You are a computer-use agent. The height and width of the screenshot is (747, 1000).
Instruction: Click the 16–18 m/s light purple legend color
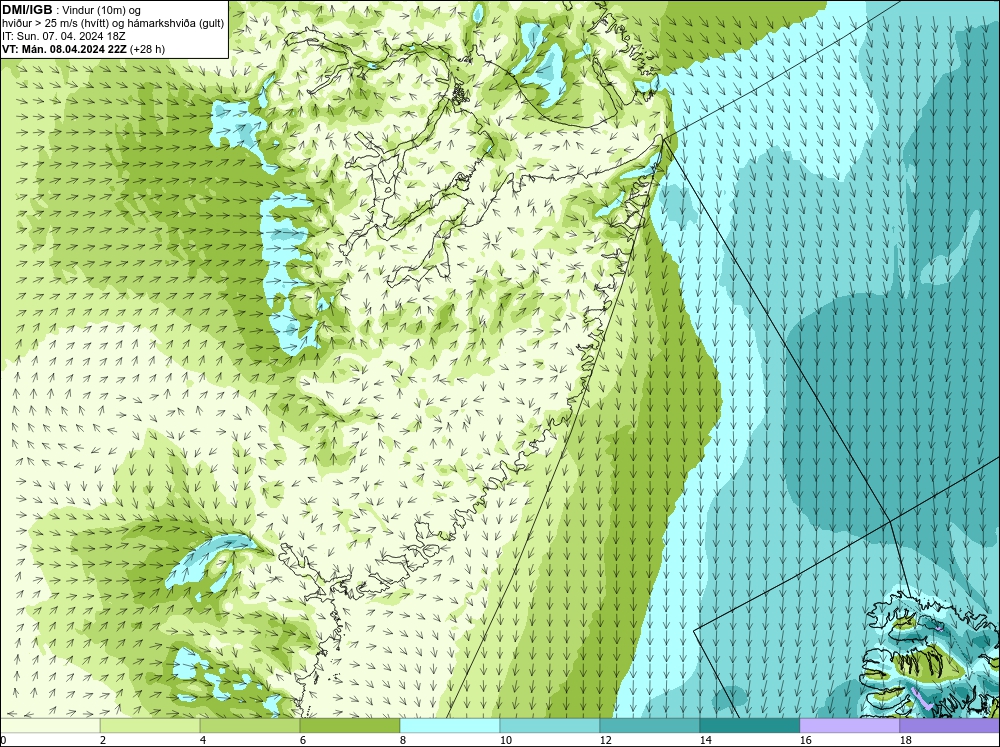pos(849,726)
